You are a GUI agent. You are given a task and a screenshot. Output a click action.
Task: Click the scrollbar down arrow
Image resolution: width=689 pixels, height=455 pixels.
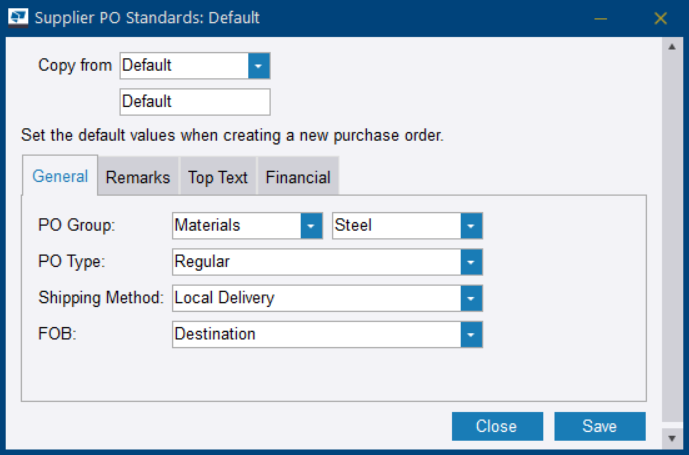[672, 438]
